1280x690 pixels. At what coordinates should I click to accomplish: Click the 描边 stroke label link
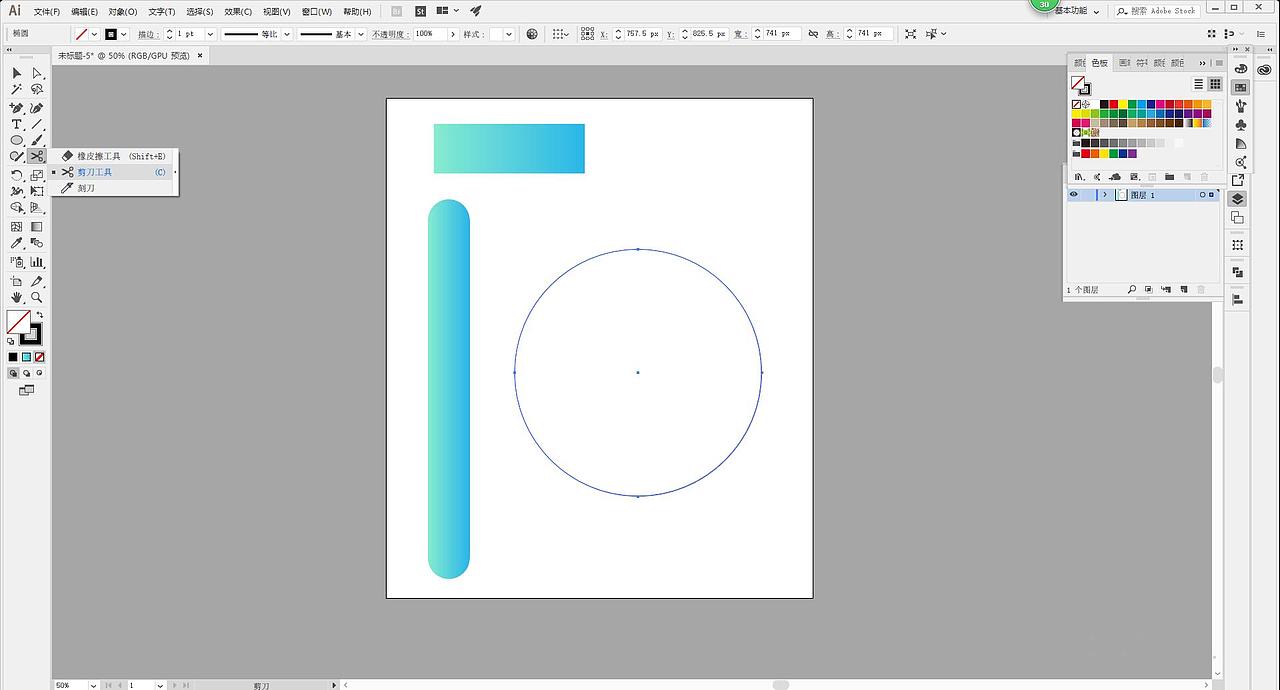pos(148,34)
